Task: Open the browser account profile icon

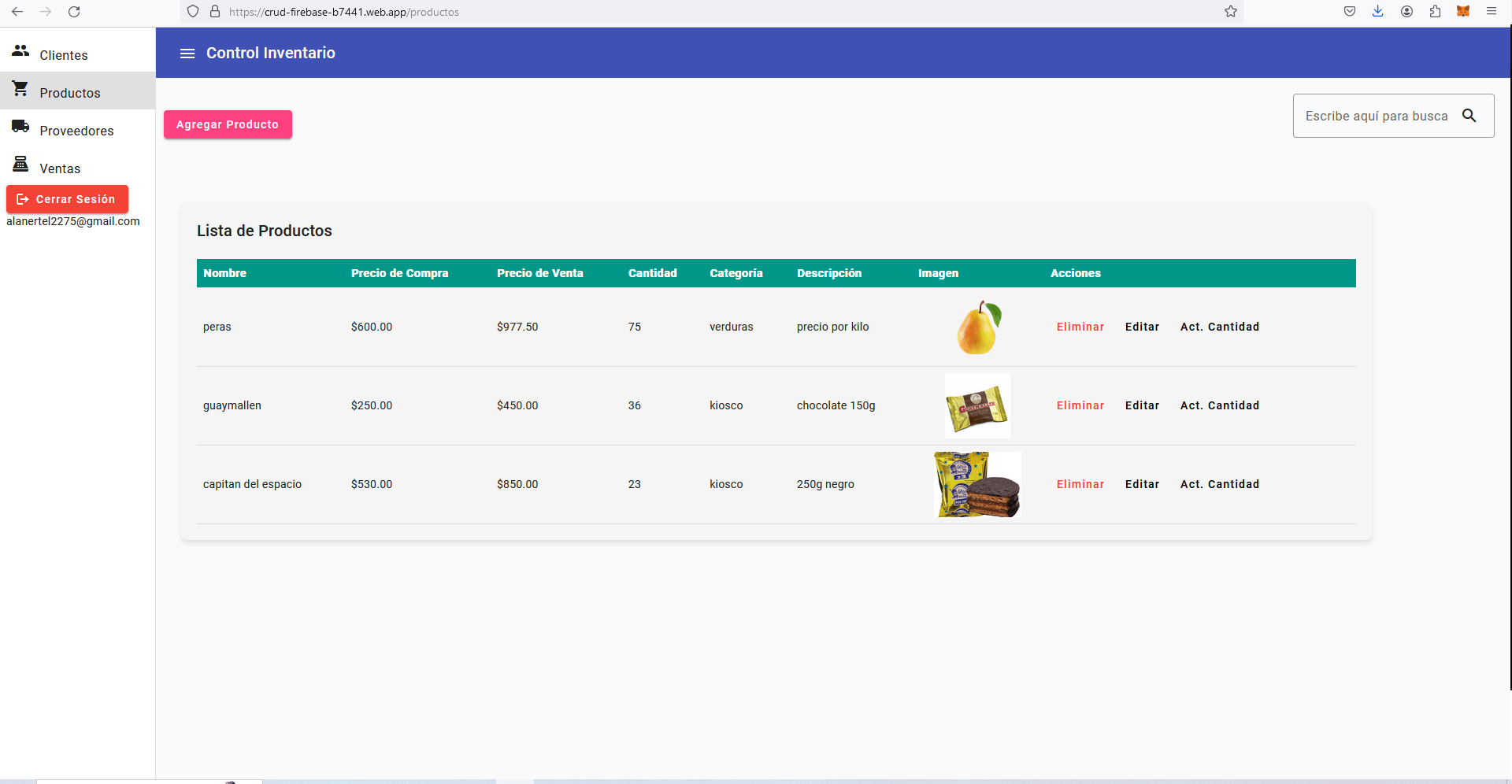Action: [1406, 12]
